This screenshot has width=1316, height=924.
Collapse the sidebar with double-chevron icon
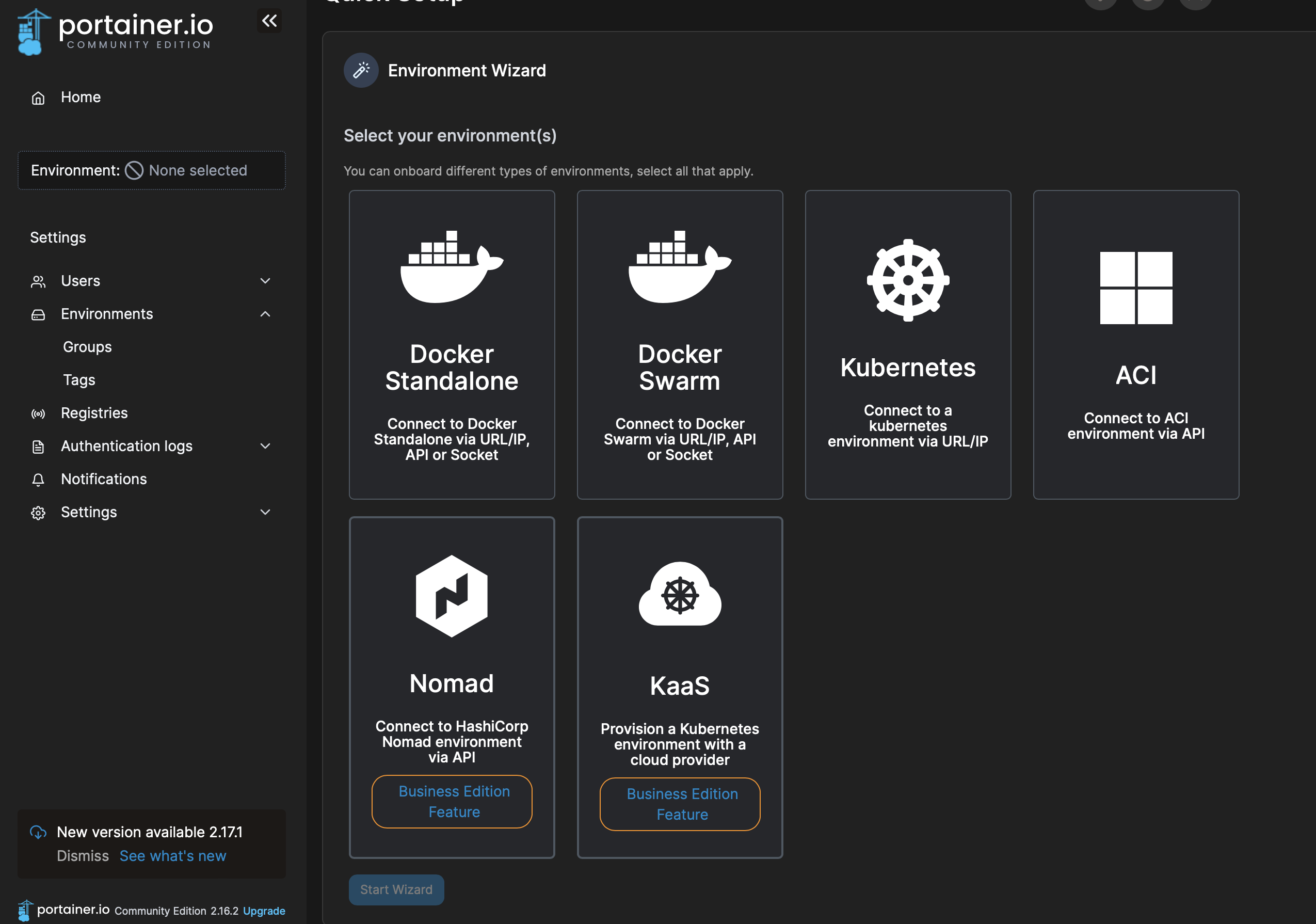click(x=269, y=21)
